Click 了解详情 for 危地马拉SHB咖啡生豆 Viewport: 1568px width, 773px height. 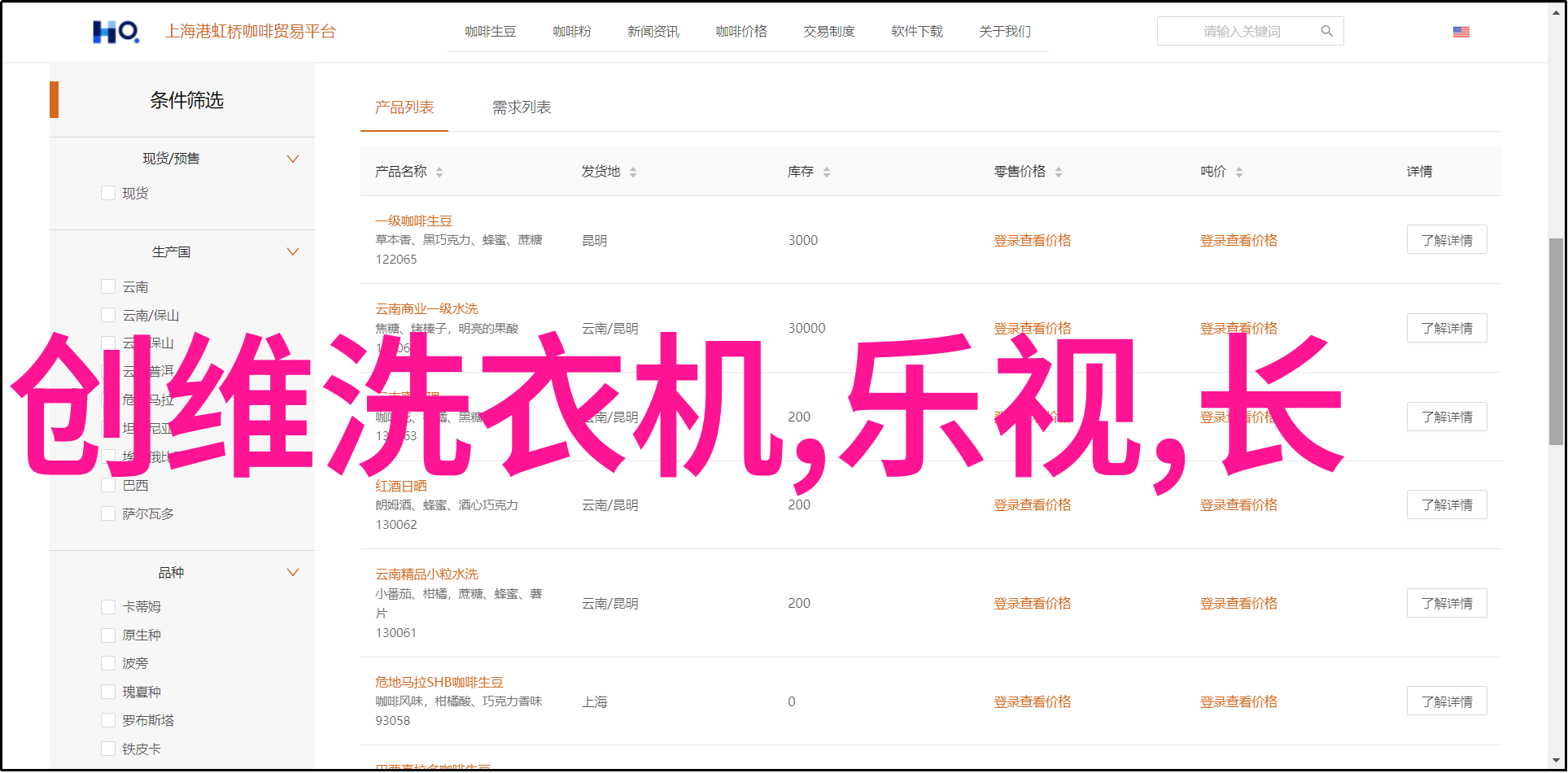(x=1447, y=701)
